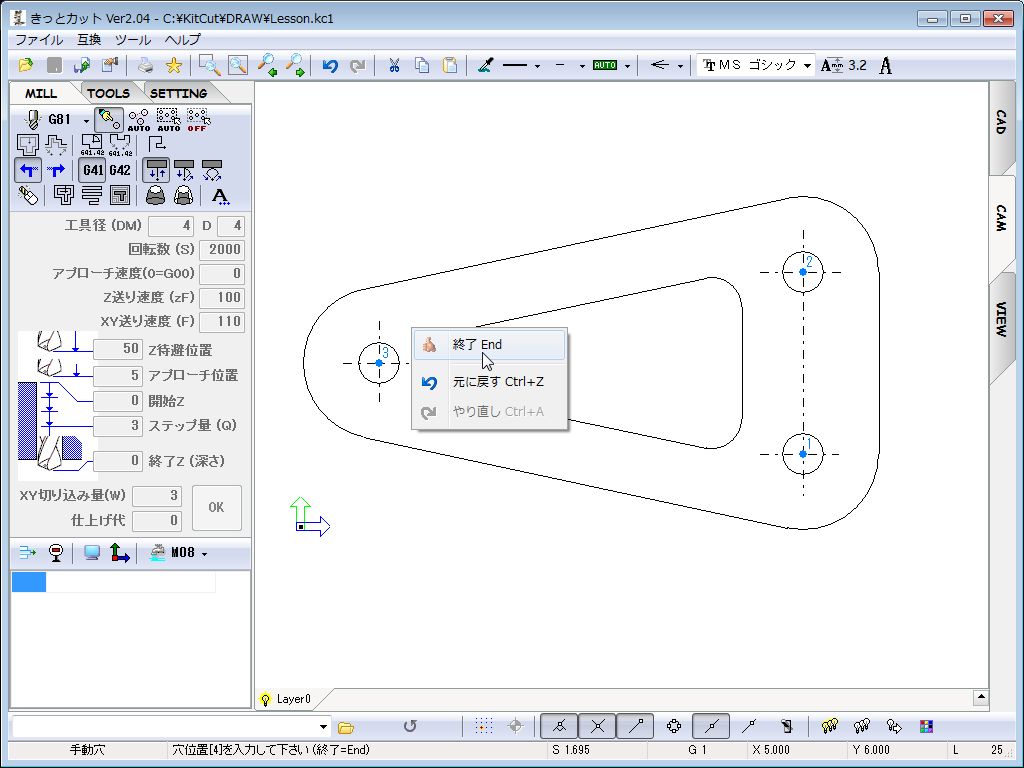The height and width of the screenshot is (768, 1024).
Task: Open the ツール menu
Action: tap(133, 40)
